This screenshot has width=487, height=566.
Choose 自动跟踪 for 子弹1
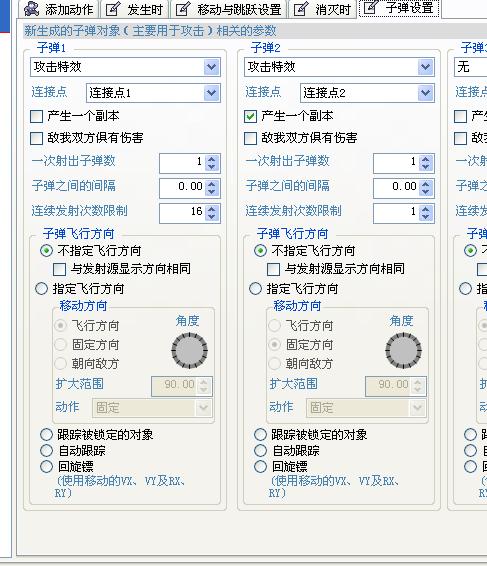click(47, 450)
